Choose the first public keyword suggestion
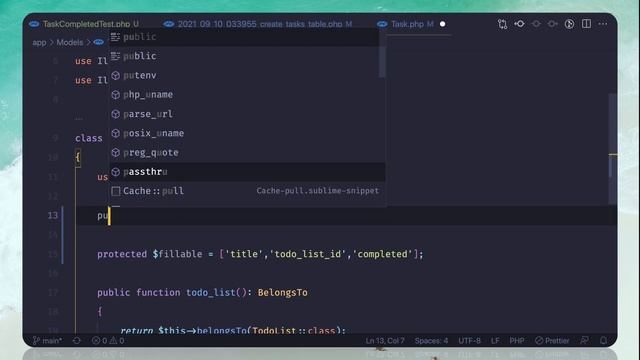Viewport: 640px width, 360px height. point(244,37)
